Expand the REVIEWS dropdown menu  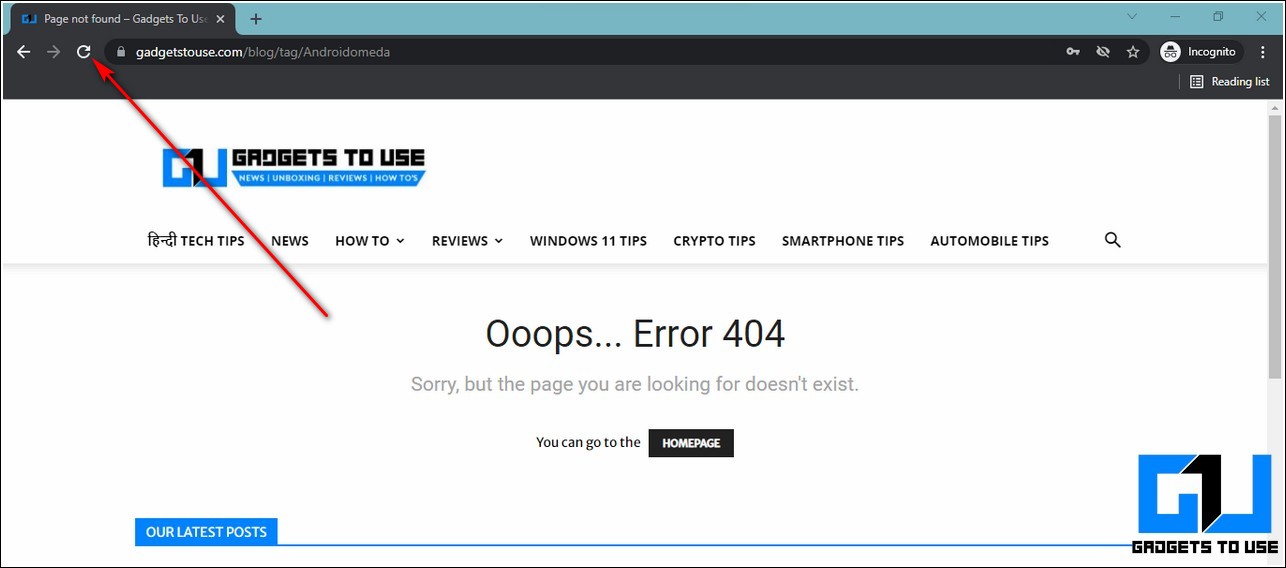467,241
